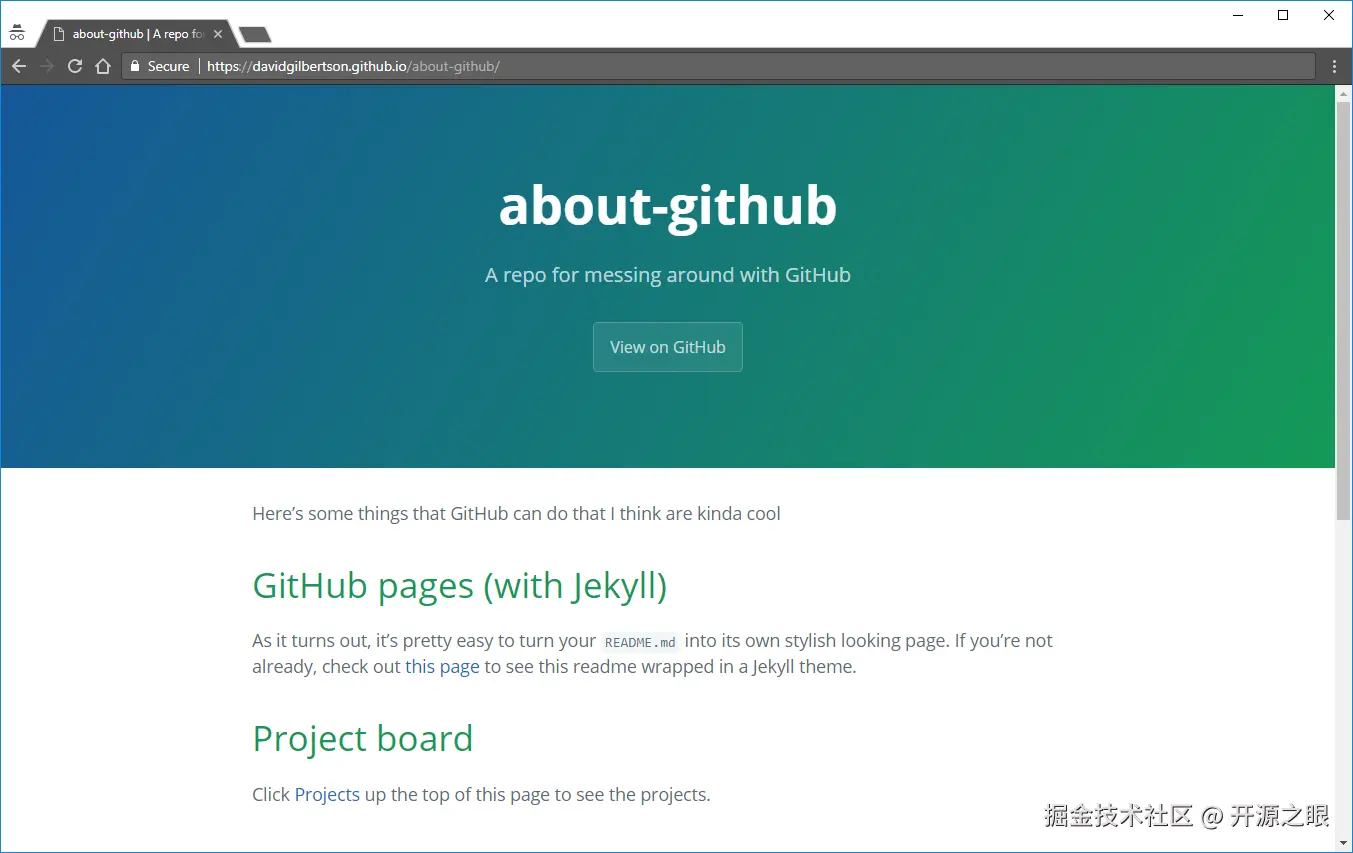Screen dimensions: 1353x853
Task: Click the 'Project board' heading
Action: 362,739
